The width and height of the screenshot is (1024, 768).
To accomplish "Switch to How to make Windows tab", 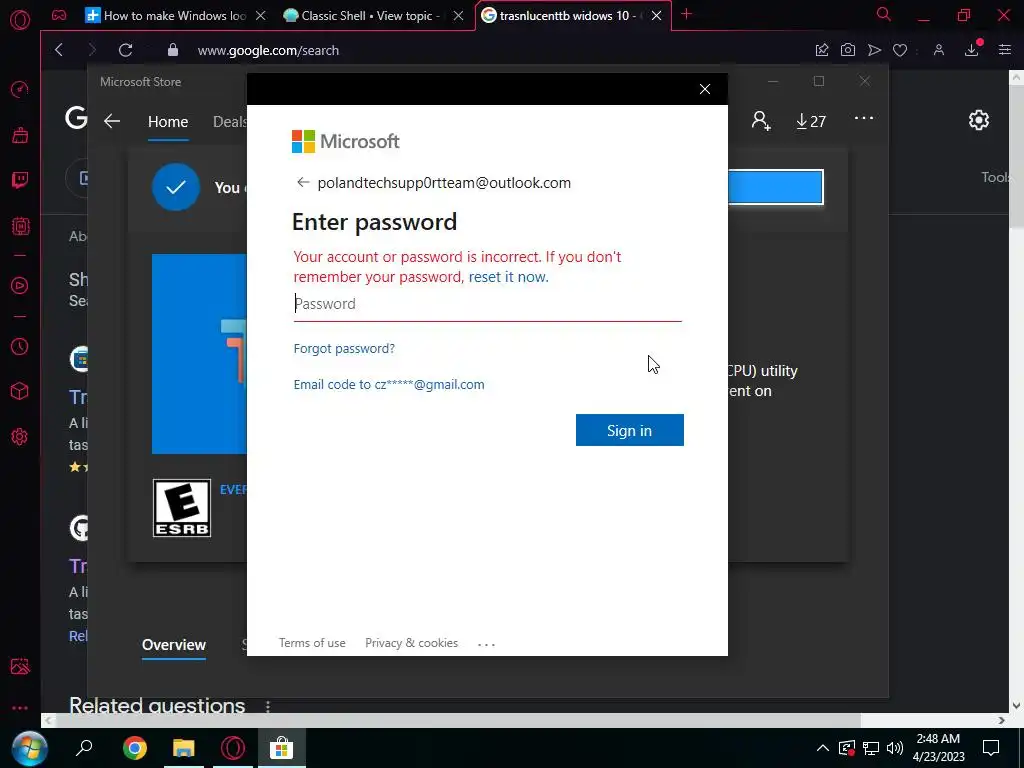I will click(x=167, y=16).
